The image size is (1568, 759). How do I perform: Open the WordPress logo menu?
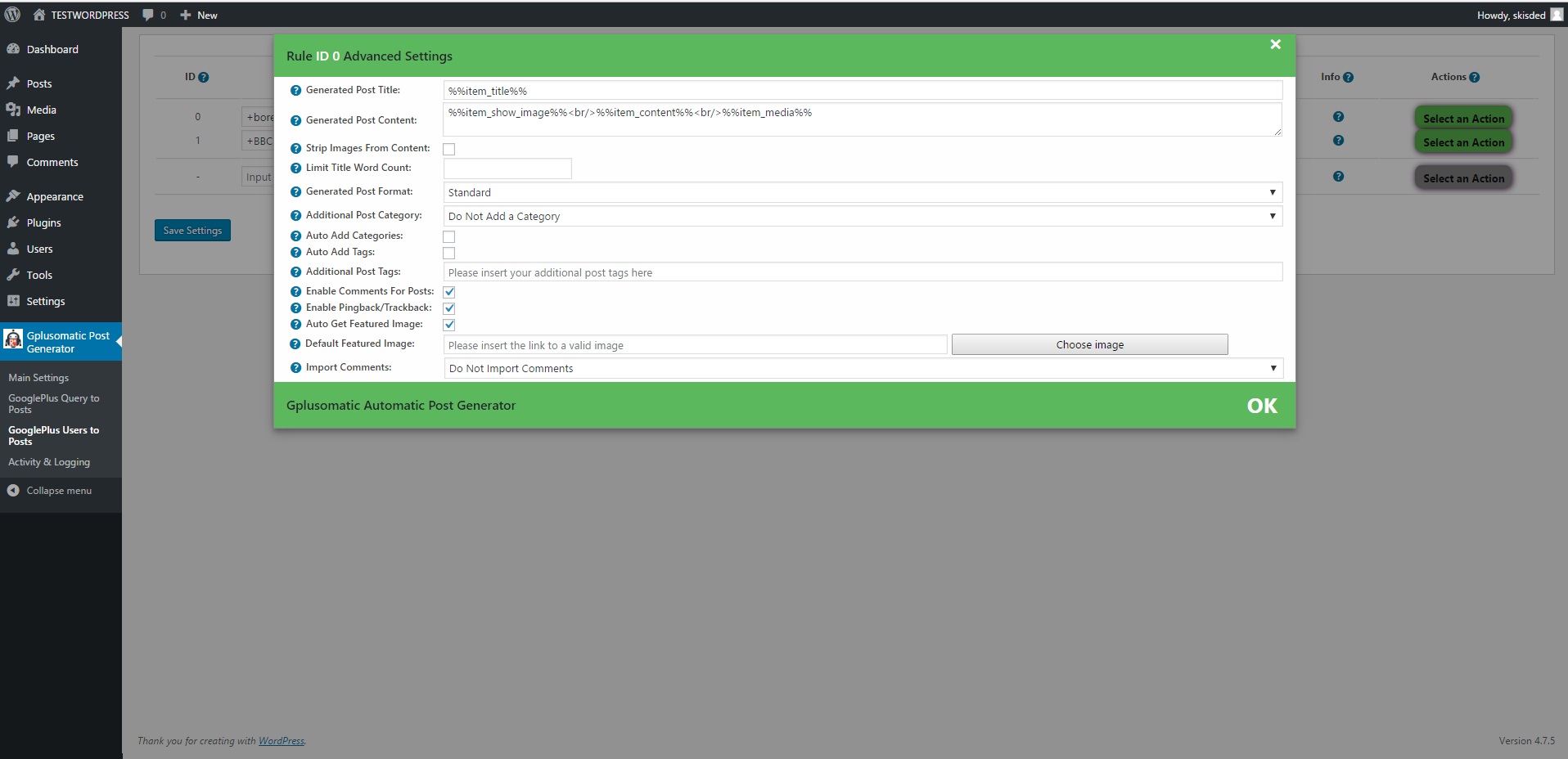11,15
